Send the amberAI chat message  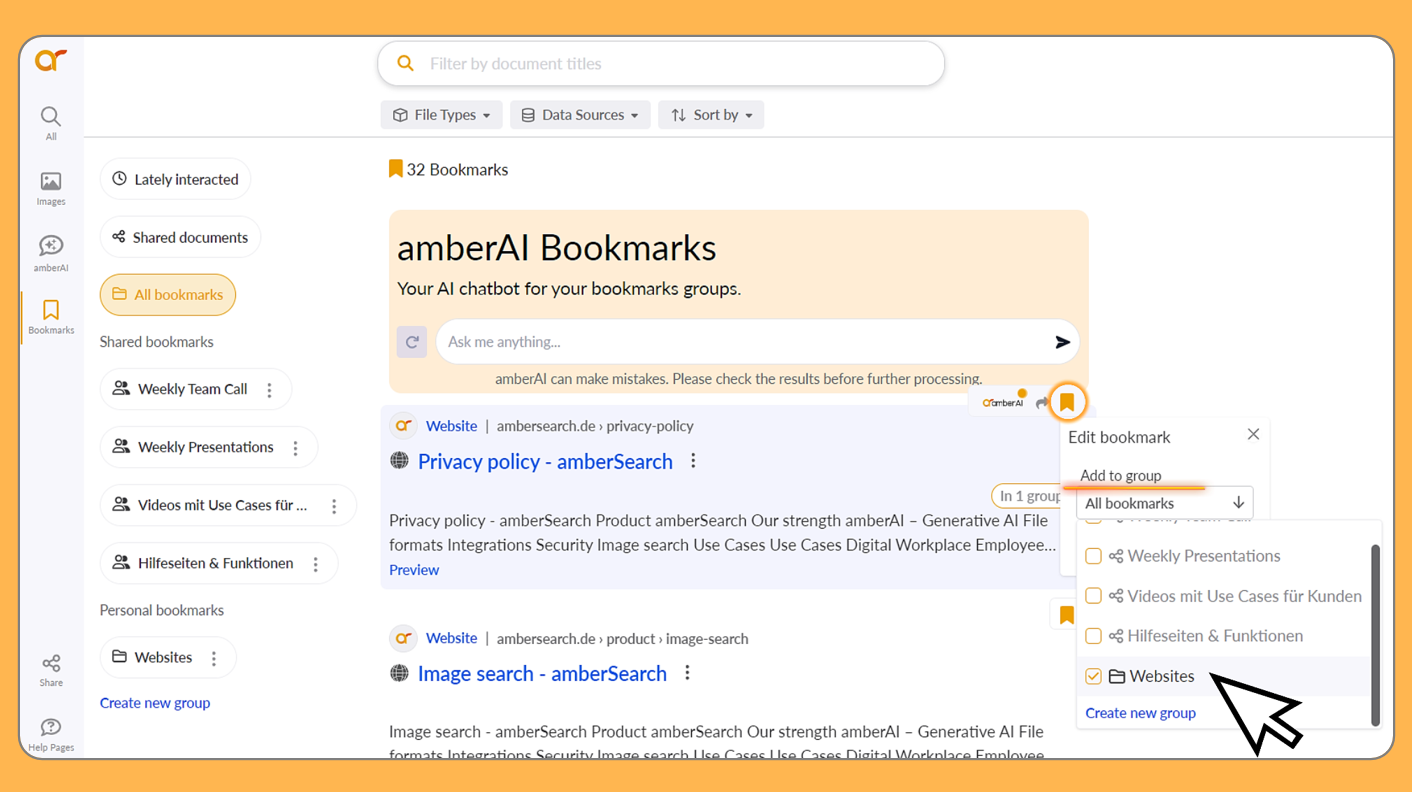point(1062,342)
